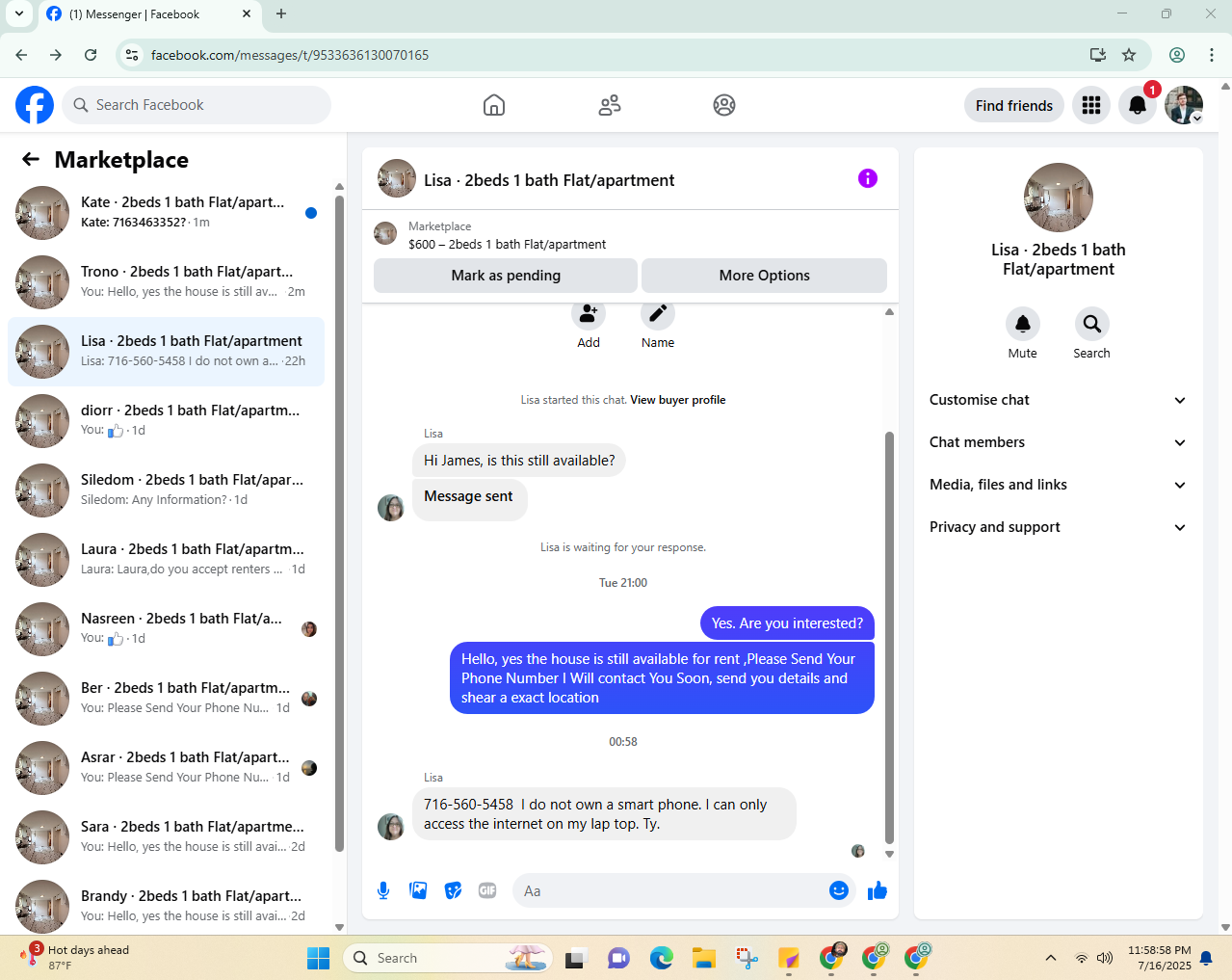This screenshot has width=1232, height=980.
Task: Open the Kate conversation in list
Action: (x=167, y=213)
